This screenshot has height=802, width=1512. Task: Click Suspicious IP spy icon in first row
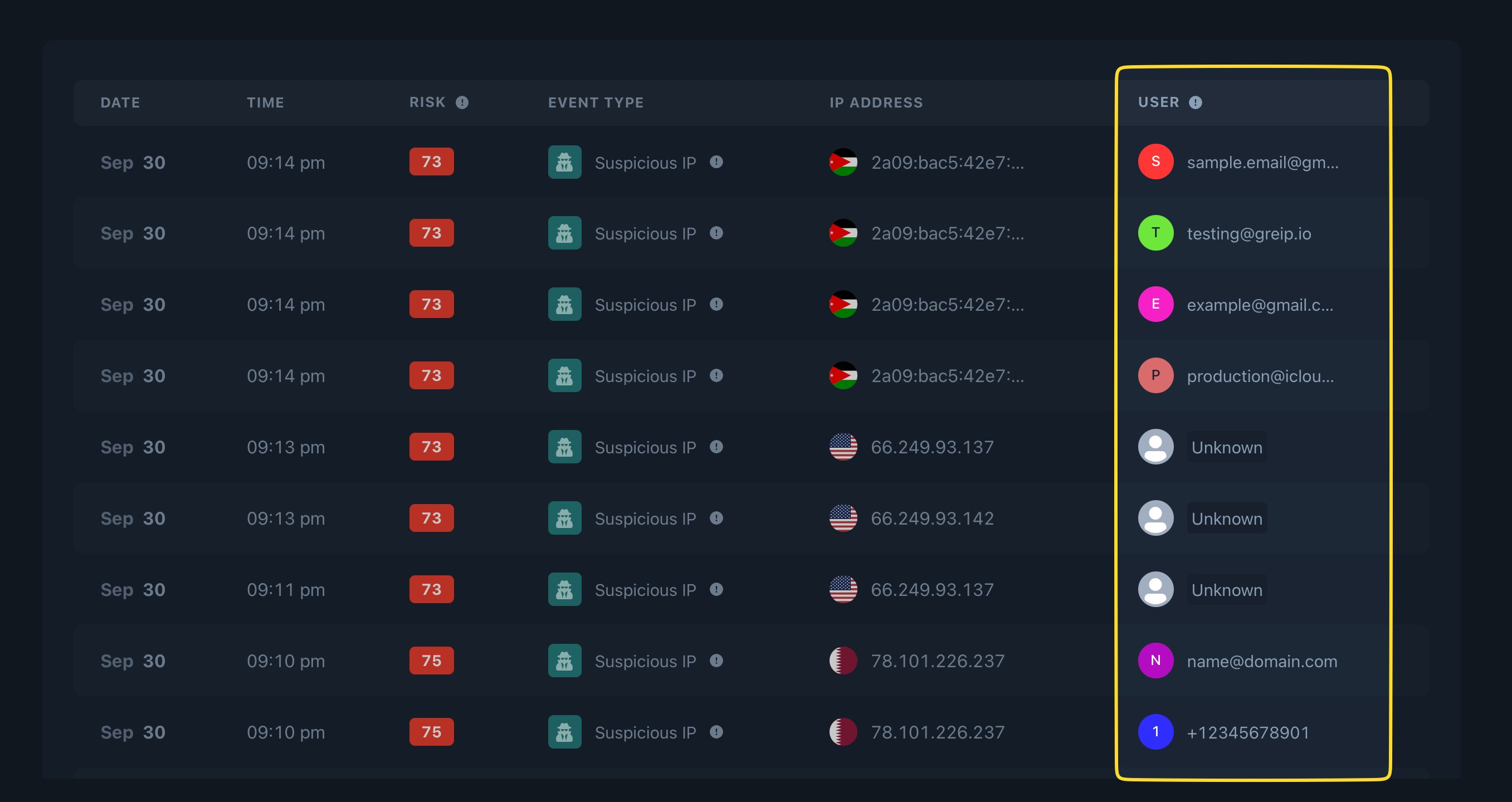(x=564, y=162)
